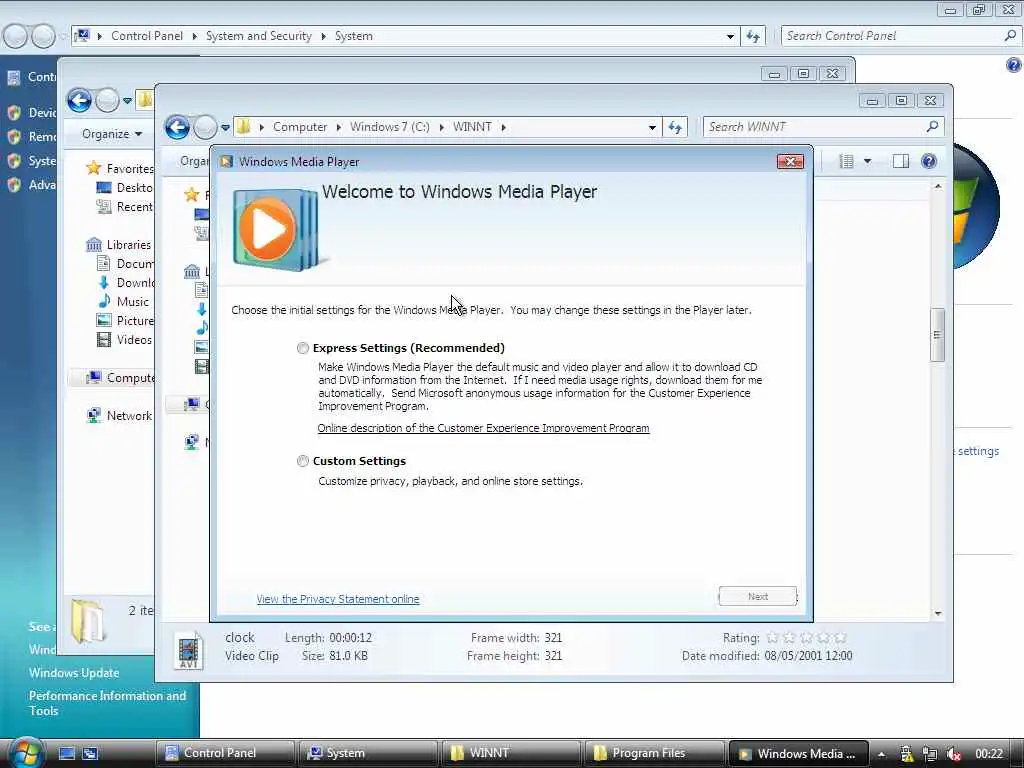The image size is (1024, 768).
Task: Open Windows Update link in Control Panel
Action: pos(74,673)
